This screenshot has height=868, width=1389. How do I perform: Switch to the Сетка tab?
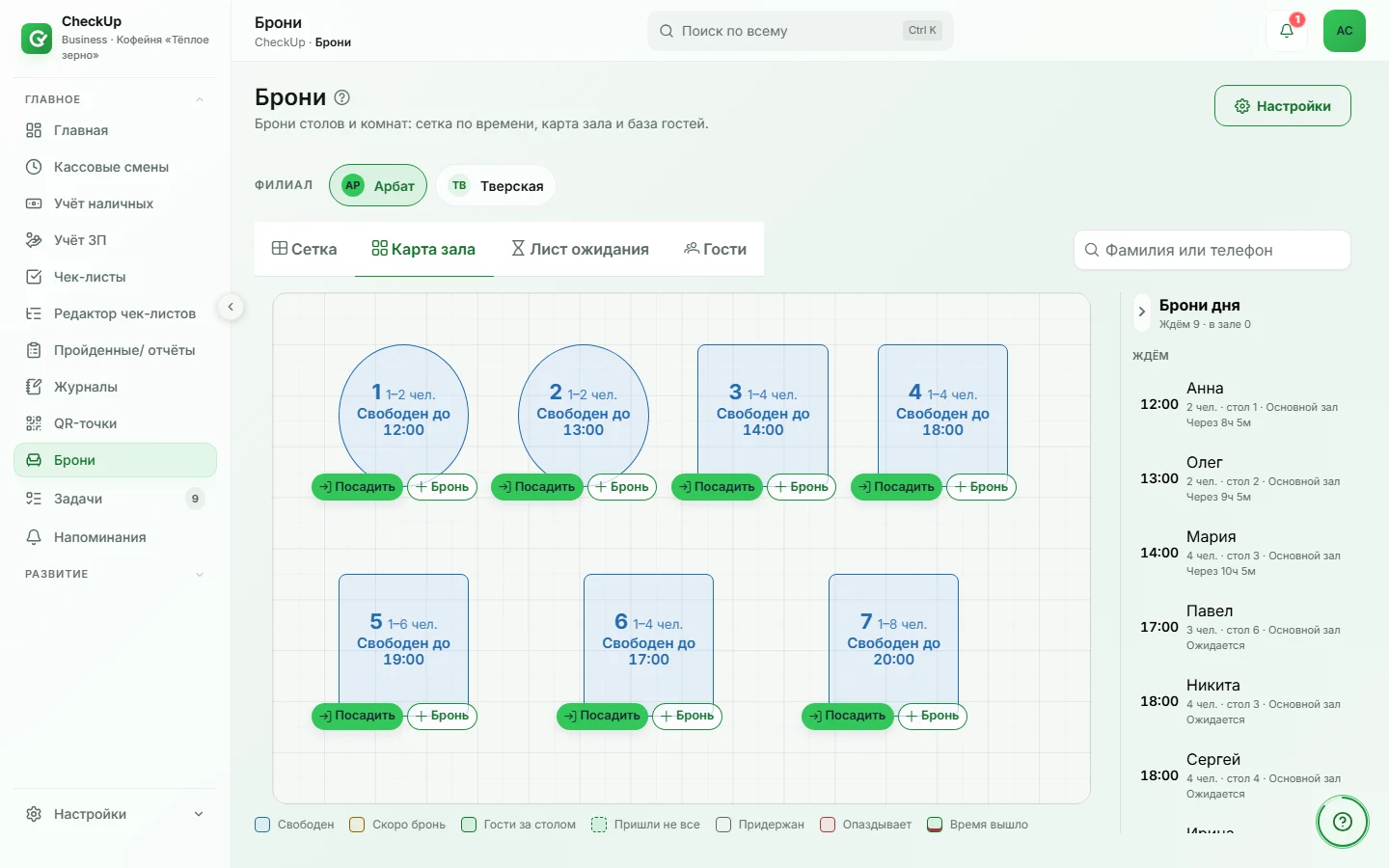click(x=305, y=249)
